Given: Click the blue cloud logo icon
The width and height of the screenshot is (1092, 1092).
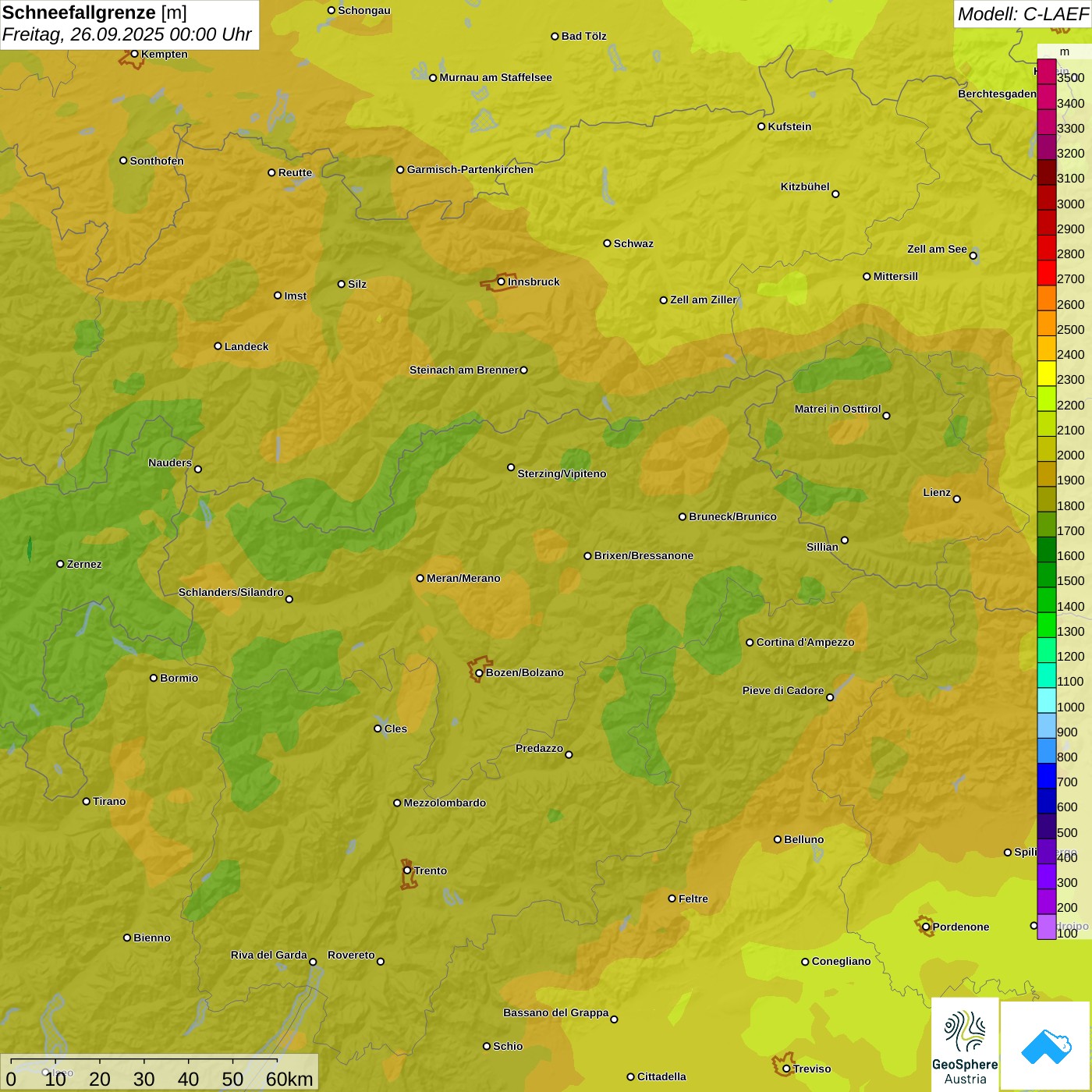Looking at the screenshot, I should pos(1046,1047).
